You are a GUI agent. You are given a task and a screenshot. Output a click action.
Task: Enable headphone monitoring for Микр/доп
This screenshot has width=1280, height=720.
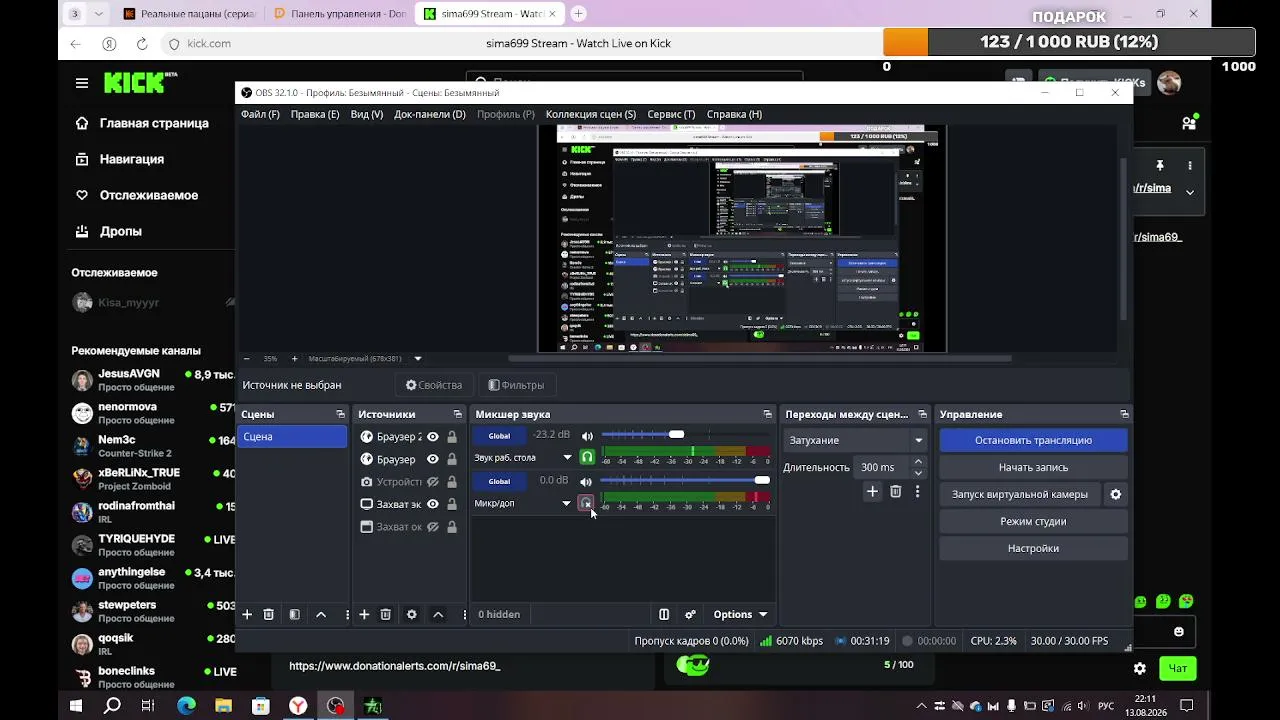[586, 503]
